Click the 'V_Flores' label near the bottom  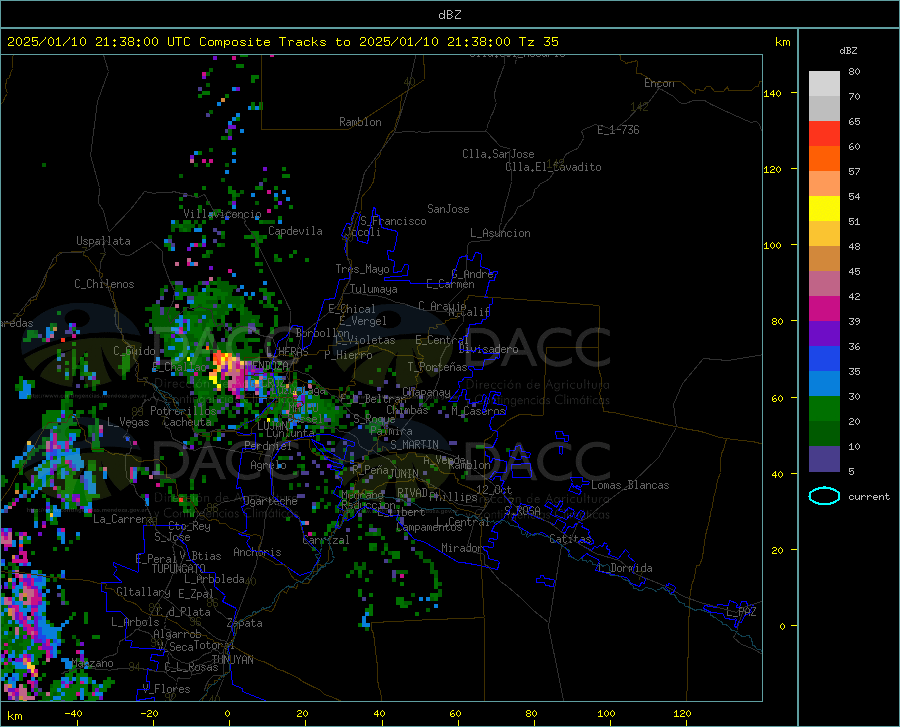coord(166,689)
